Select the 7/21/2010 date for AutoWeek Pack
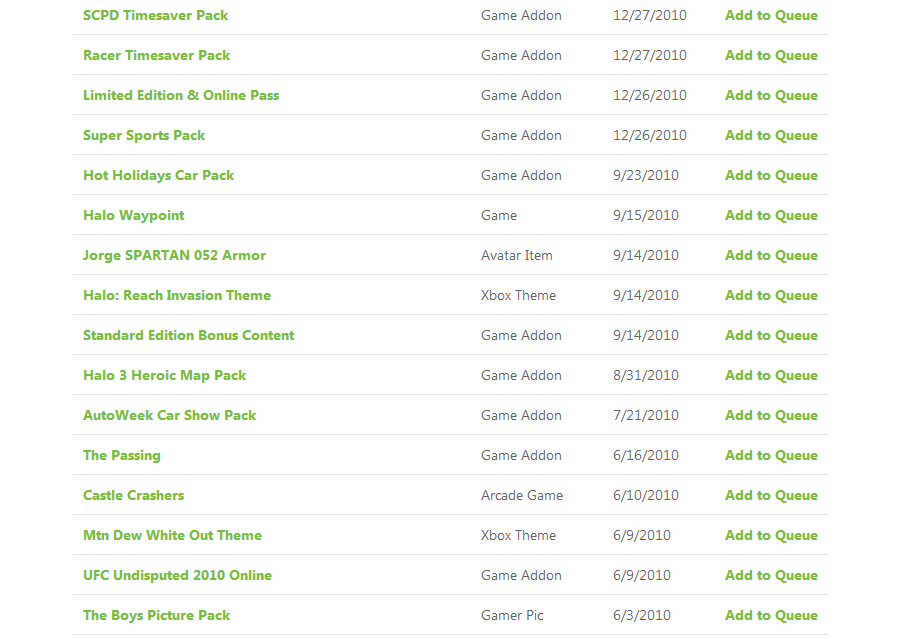 646,415
